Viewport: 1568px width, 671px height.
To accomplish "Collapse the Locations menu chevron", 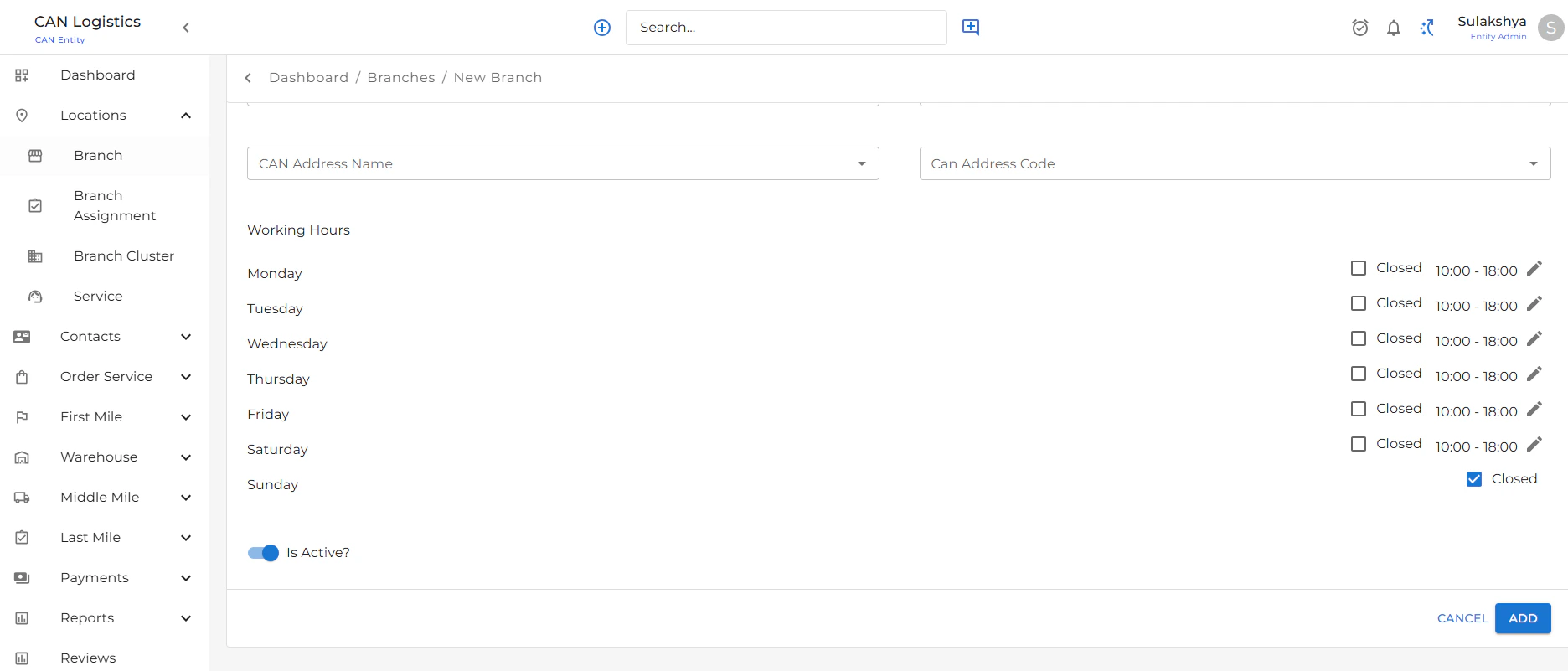I will [186, 116].
